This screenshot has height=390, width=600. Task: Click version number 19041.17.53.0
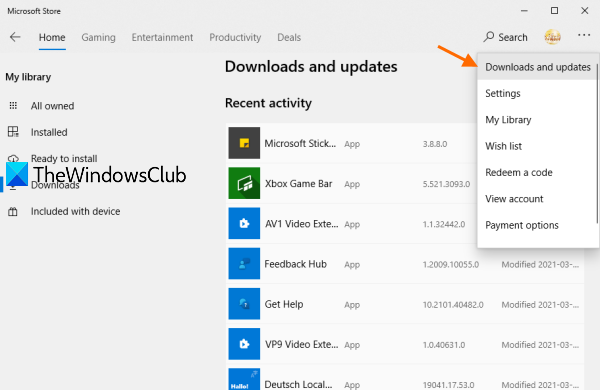point(448,385)
